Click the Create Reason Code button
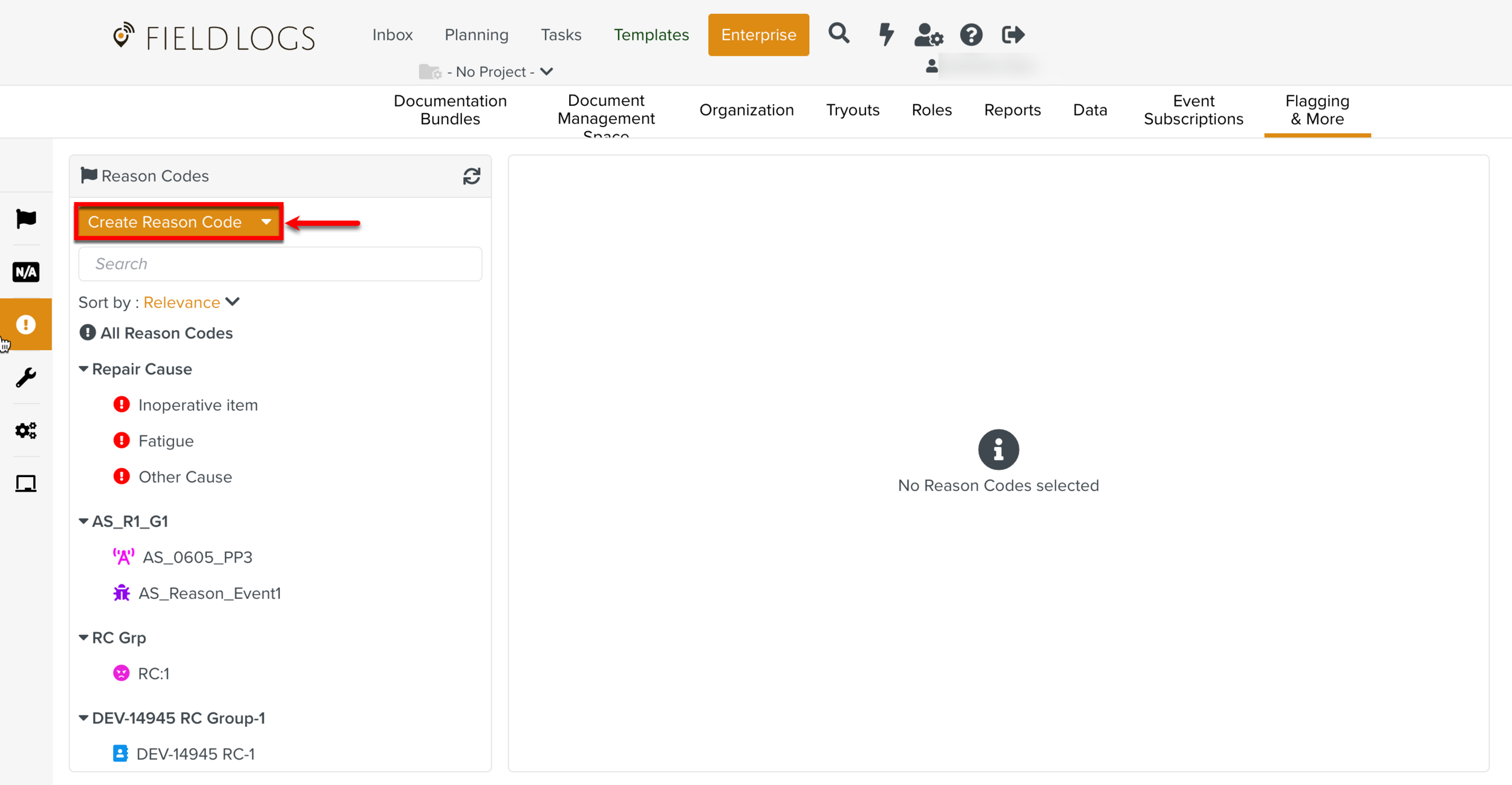The image size is (1512, 785). [165, 222]
